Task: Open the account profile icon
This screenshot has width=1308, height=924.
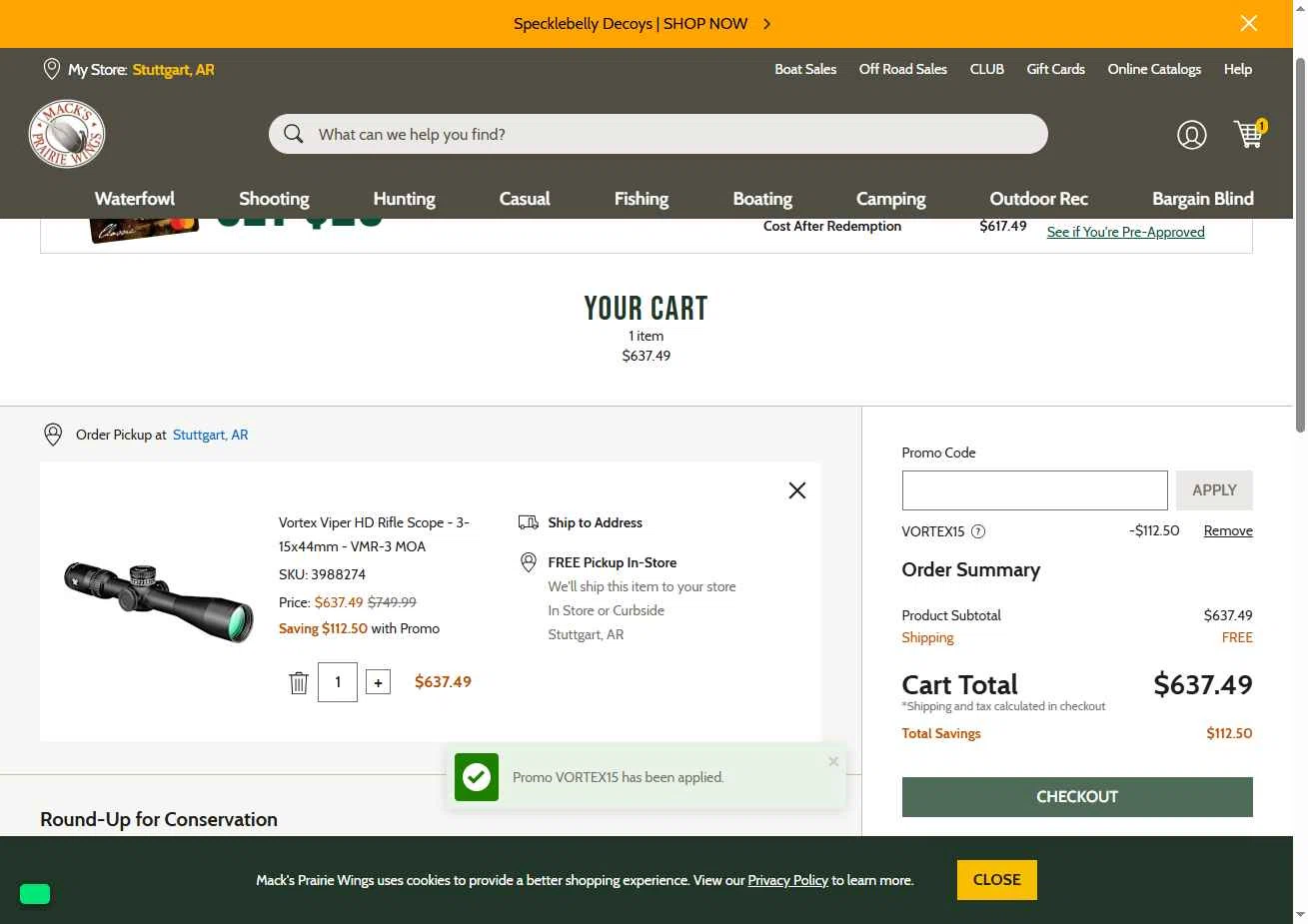Action: click(1191, 134)
